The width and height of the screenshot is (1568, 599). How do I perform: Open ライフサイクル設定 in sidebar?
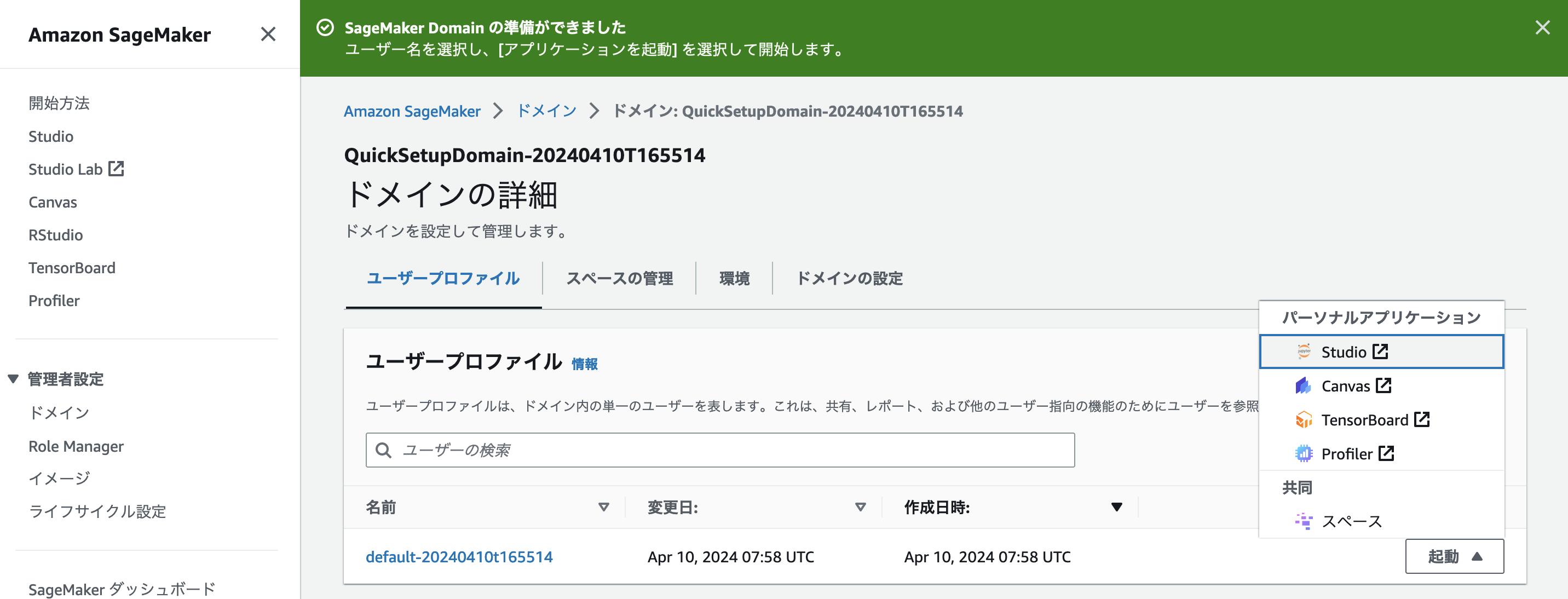pyautogui.click(x=97, y=511)
